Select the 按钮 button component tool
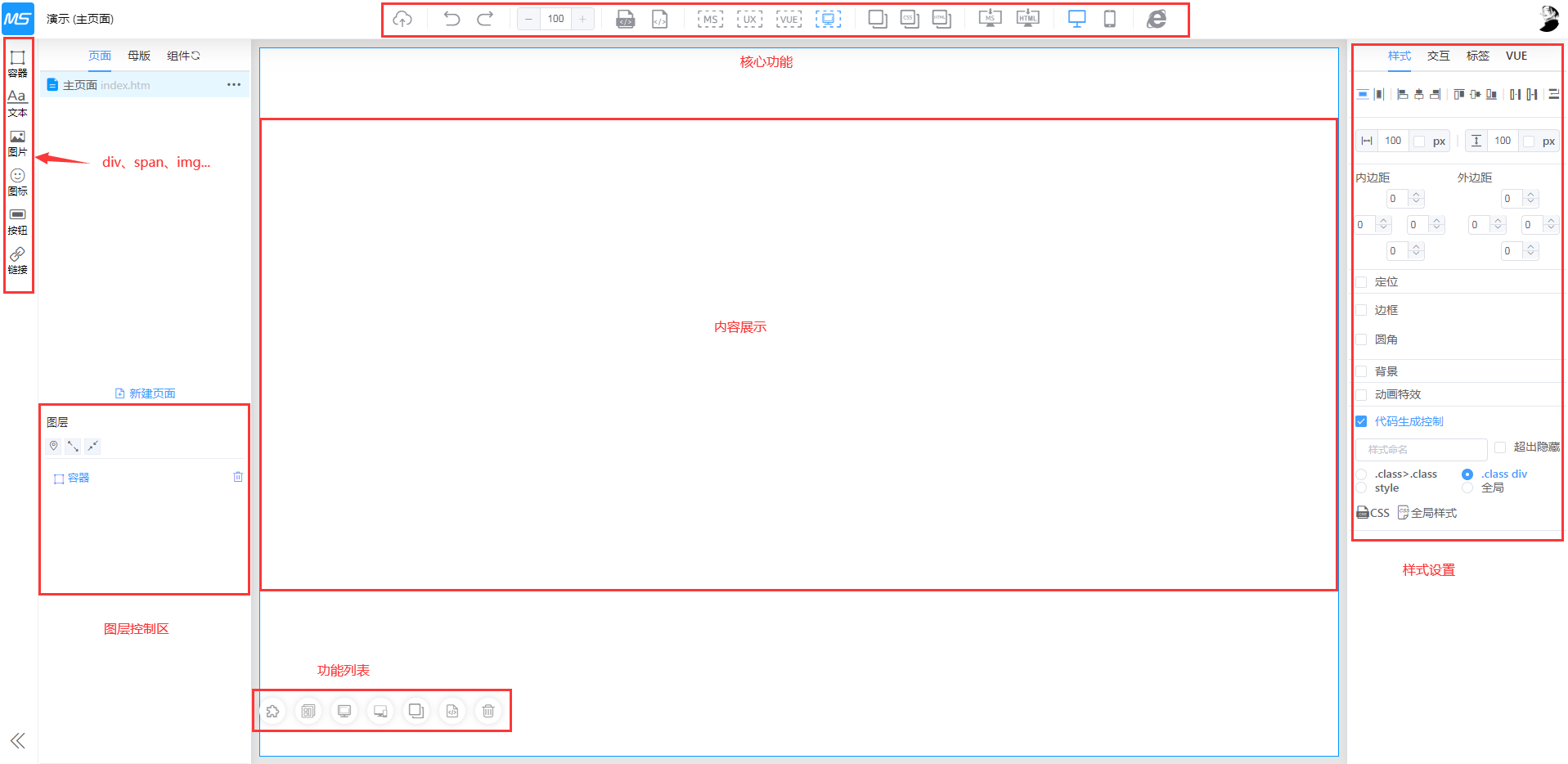Image resolution: width=1568 pixels, height=764 pixels. [17, 221]
